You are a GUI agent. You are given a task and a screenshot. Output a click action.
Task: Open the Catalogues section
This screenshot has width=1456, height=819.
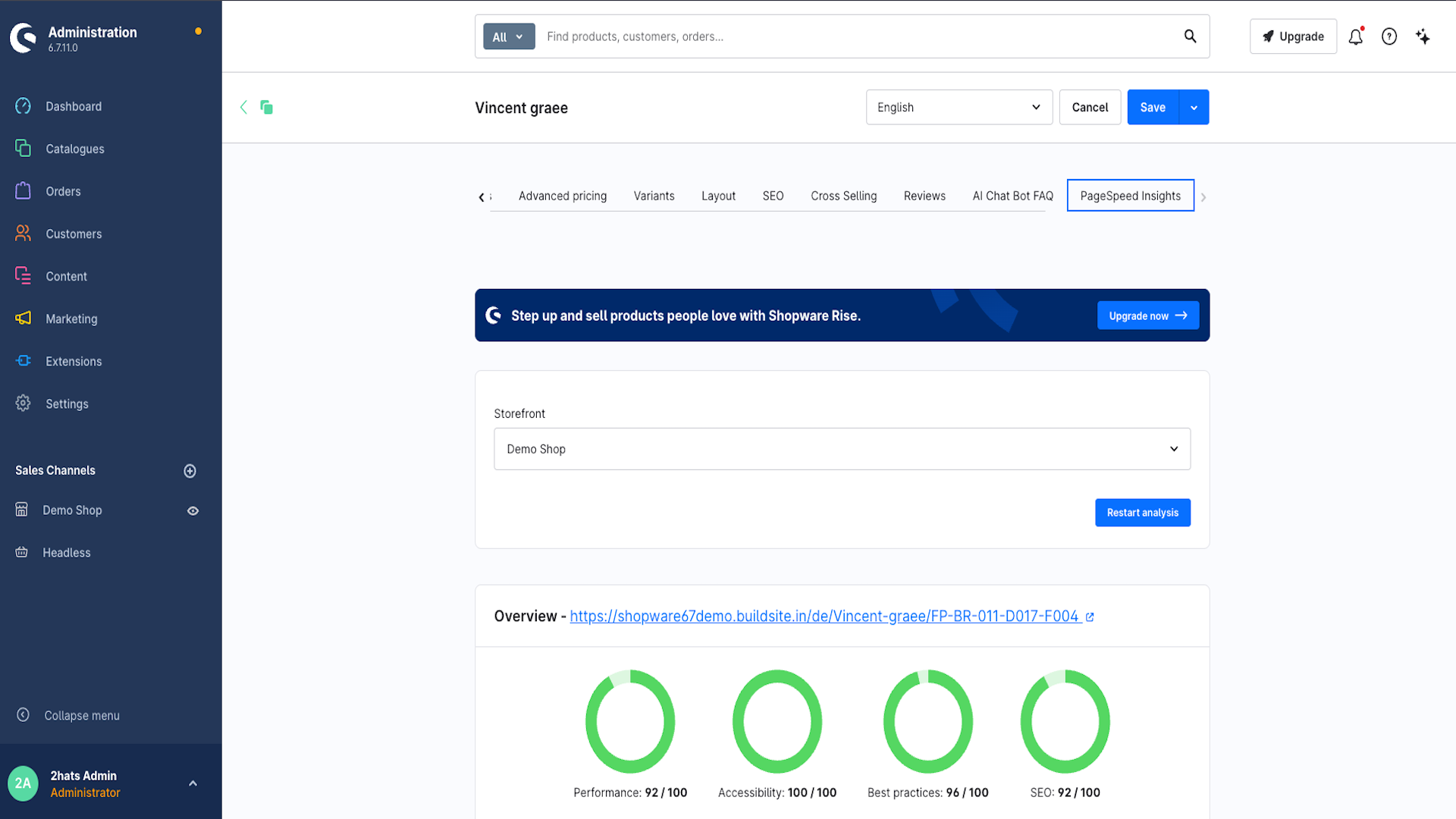pyautogui.click(x=75, y=149)
